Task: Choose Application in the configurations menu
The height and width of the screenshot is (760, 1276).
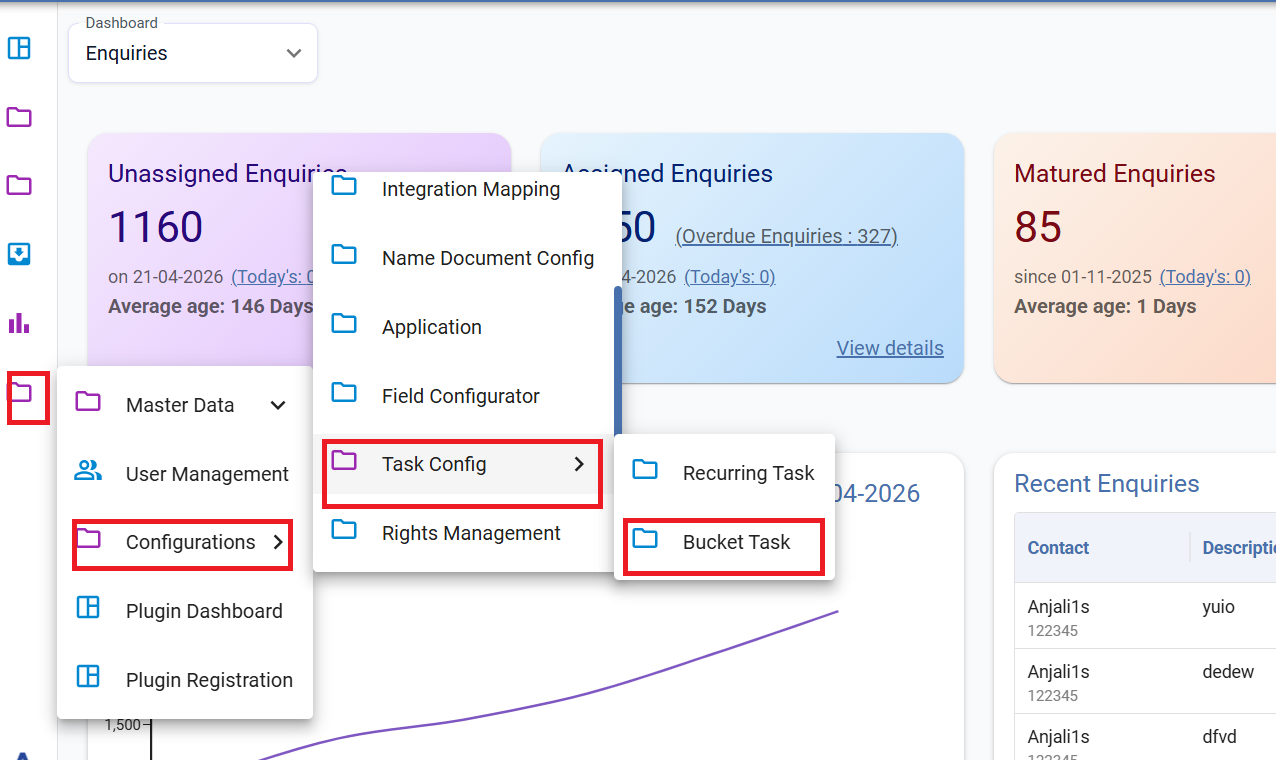Action: (x=461, y=327)
